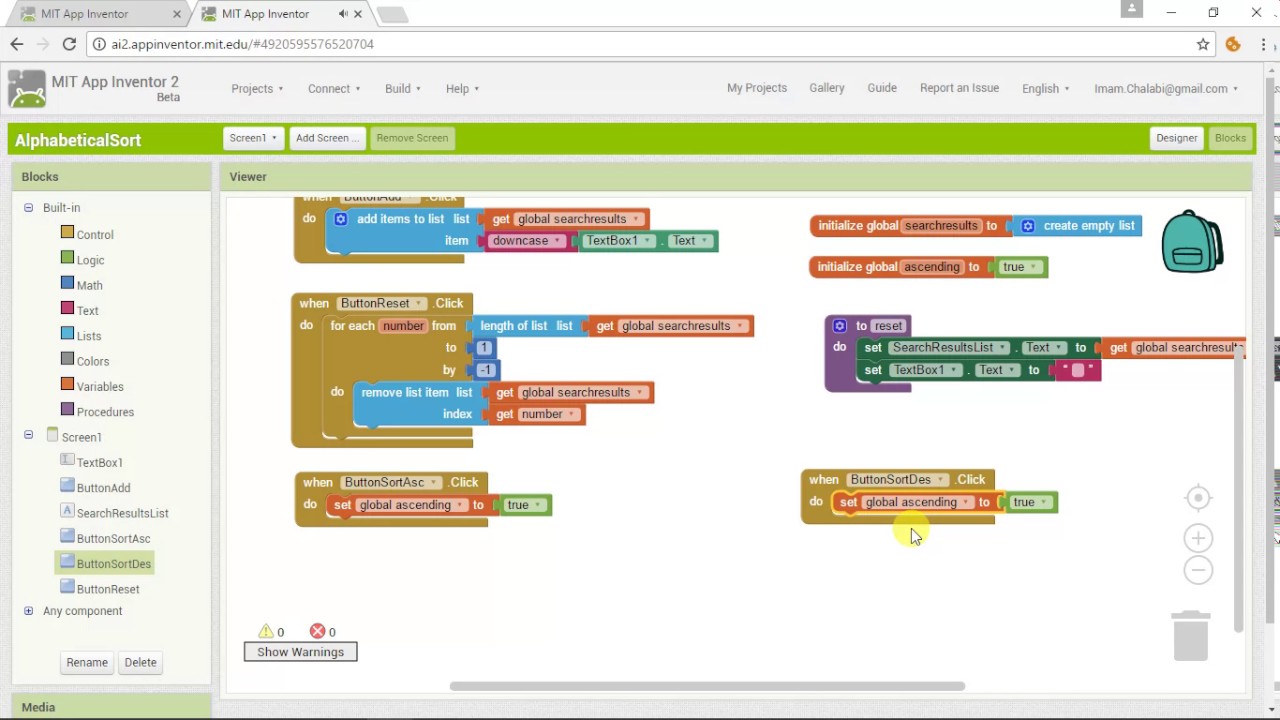The image size is (1280, 720).
Task: Click the center workspace target icon
Action: (1198, 498)
